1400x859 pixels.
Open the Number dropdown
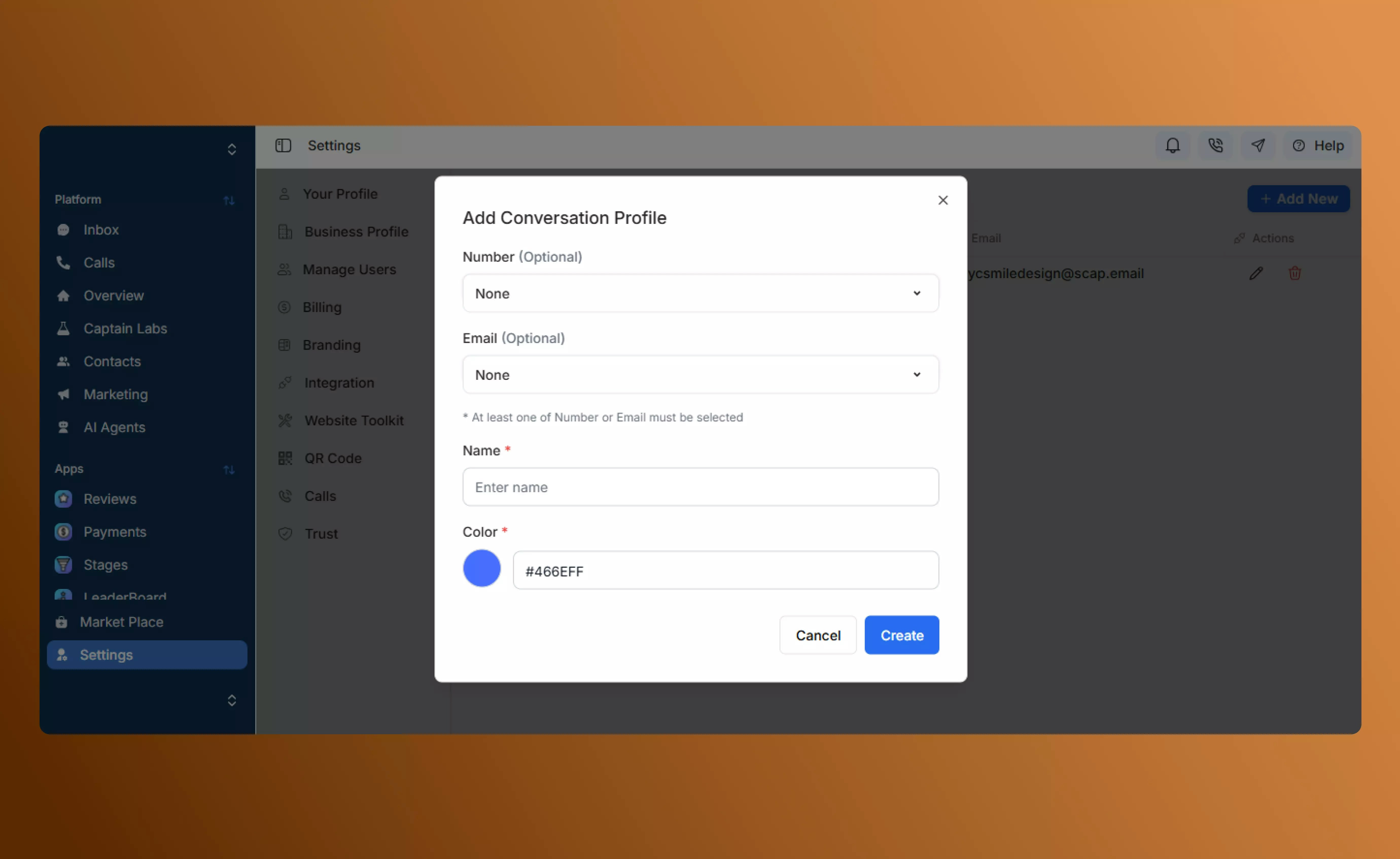[700, 293]
